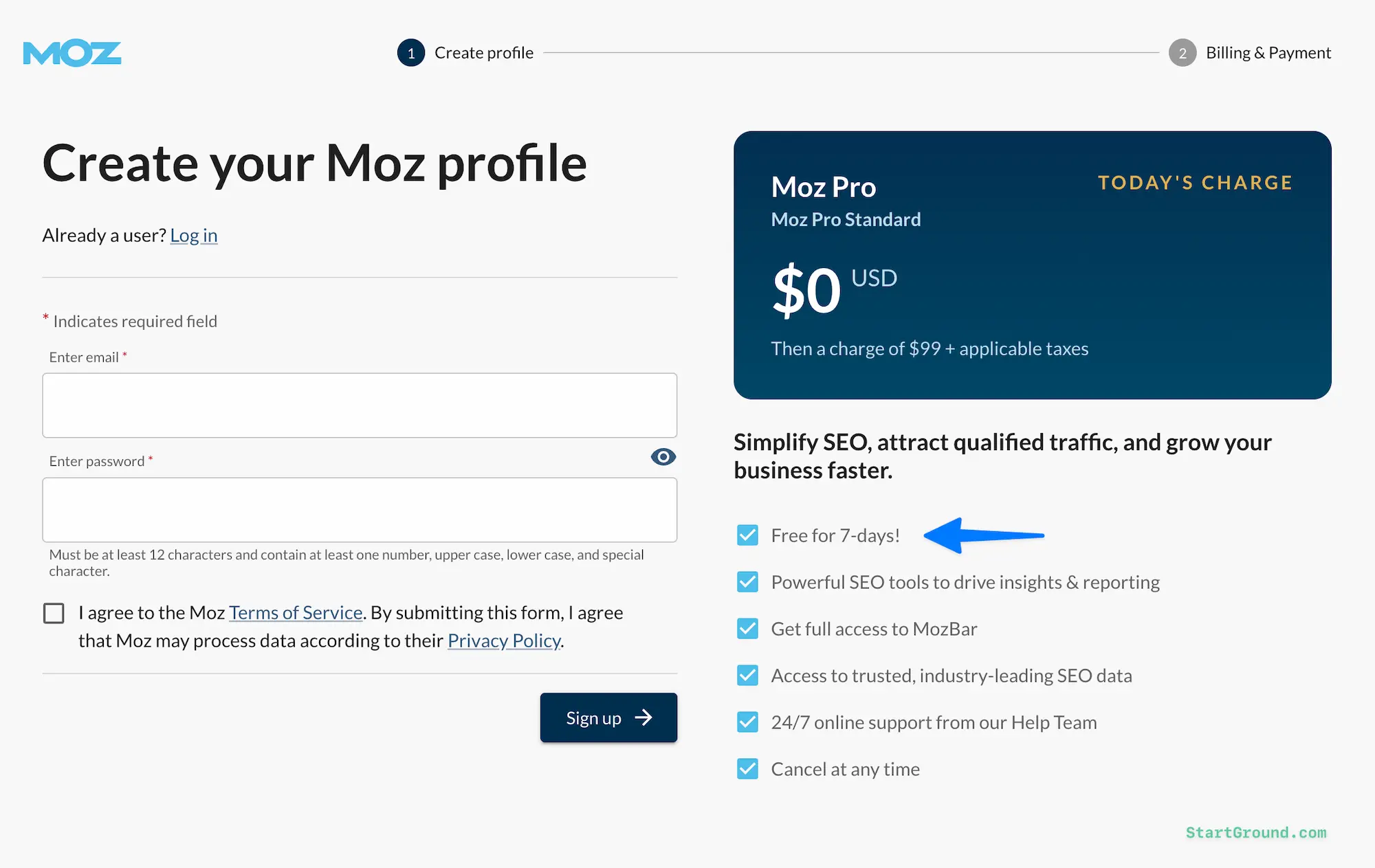Click the arrow icon on Sign up button
Image resolution: width=1375 pixels, height=868 pixels.
coord(643,717)
